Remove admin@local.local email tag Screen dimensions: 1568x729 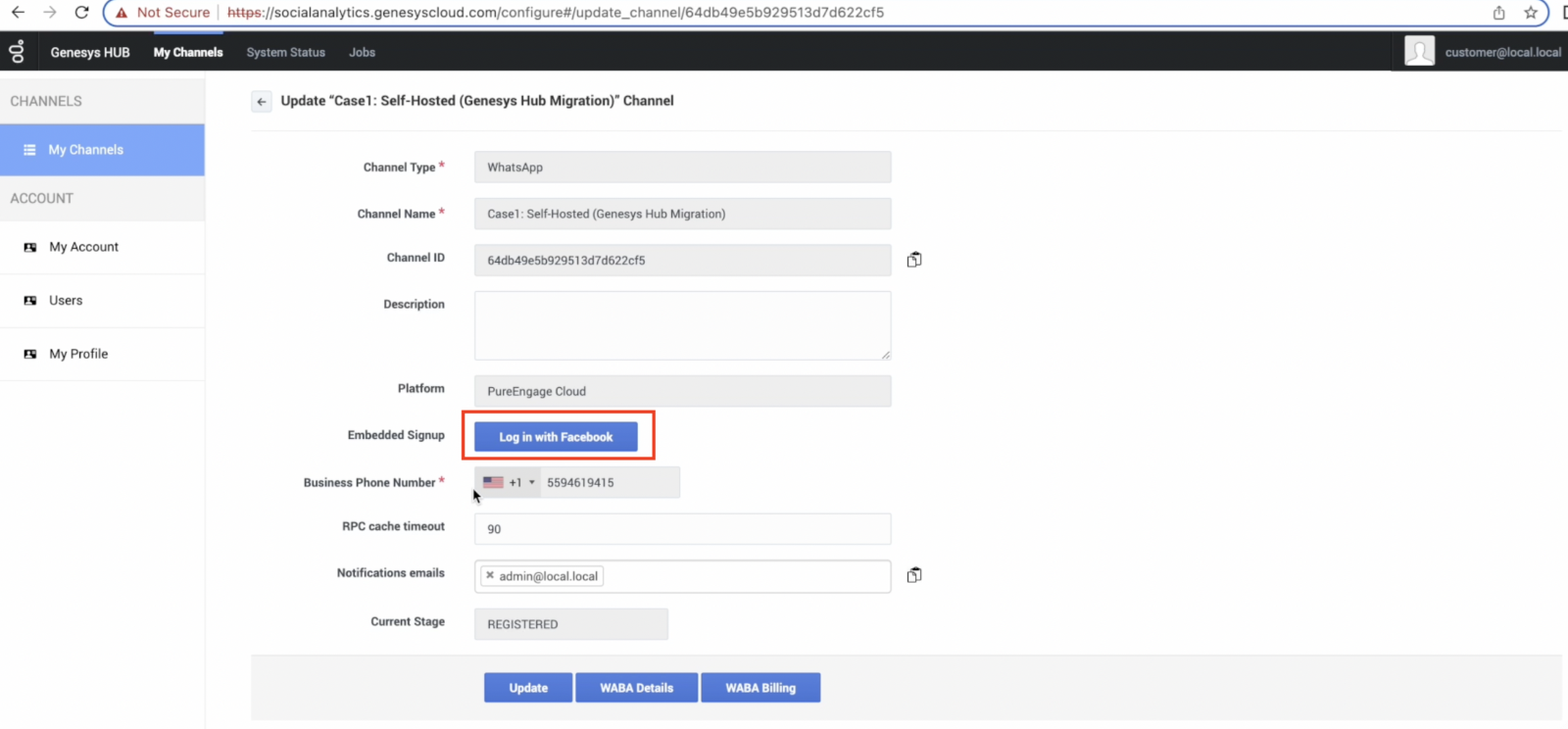[x=490, y=575]
